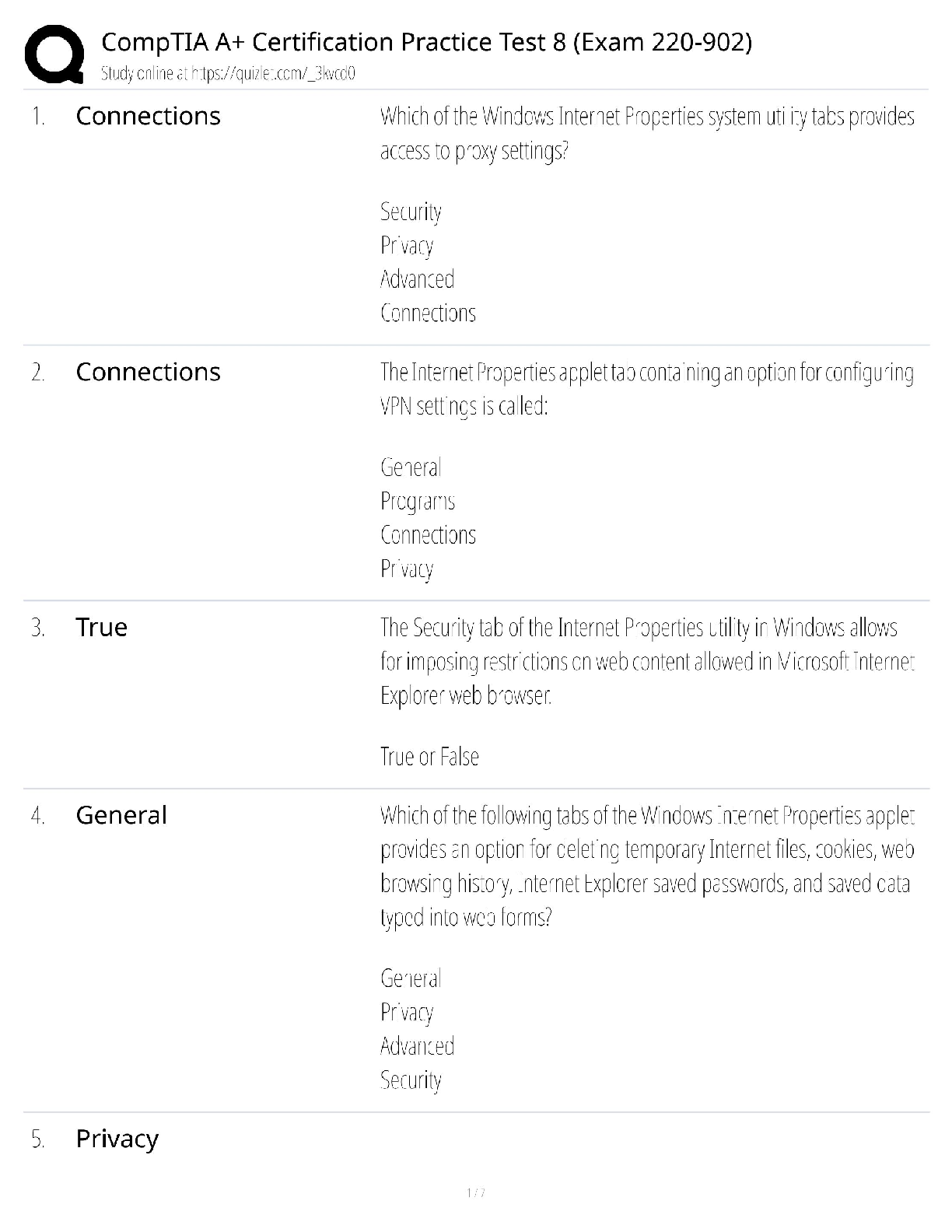Viewport: 952px width, 1232px height.
Task: Click the CompTIA A+ Practice Test 8 title
Action: 426,41
